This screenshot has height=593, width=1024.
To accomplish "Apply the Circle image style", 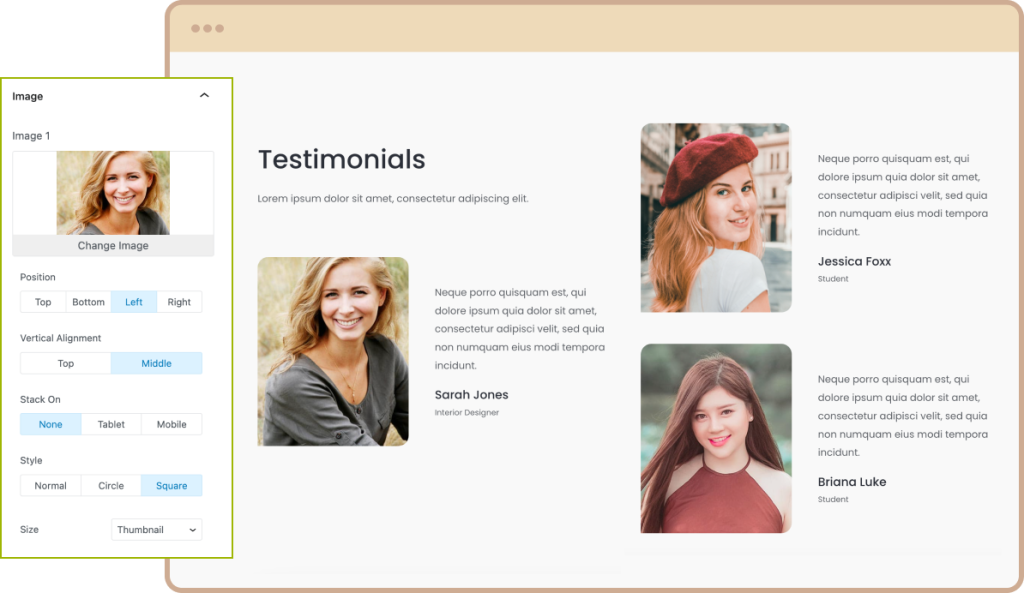I will coord(110,485).
